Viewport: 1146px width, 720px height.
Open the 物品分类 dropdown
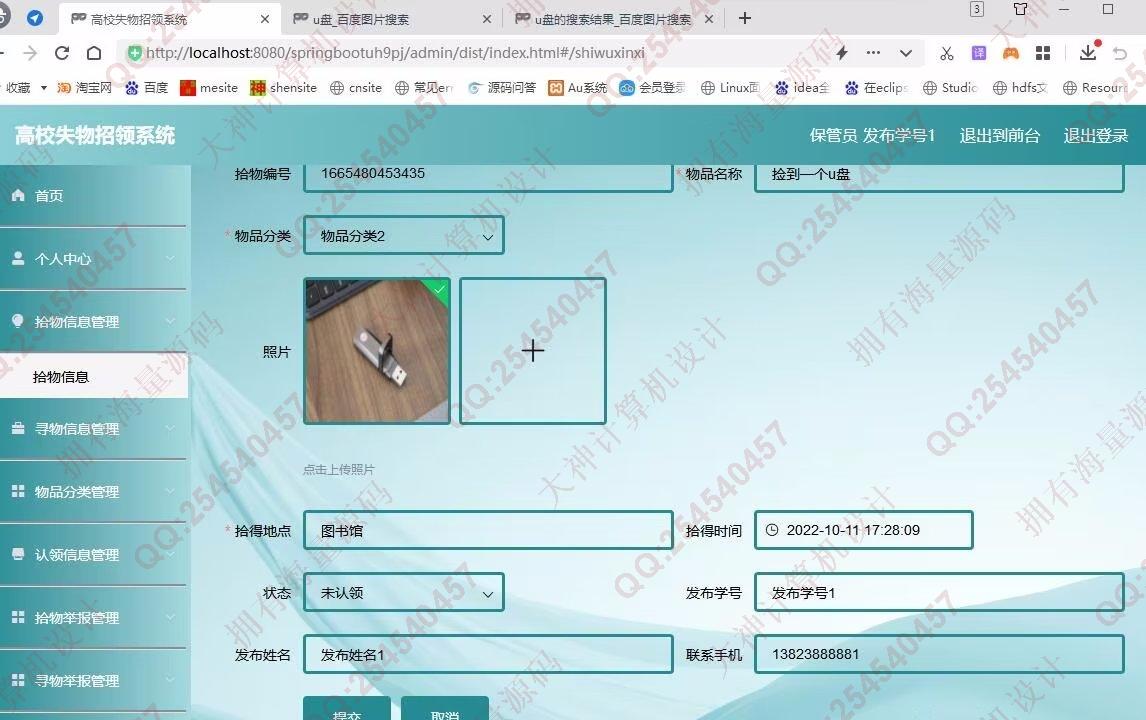click(403, 235)
